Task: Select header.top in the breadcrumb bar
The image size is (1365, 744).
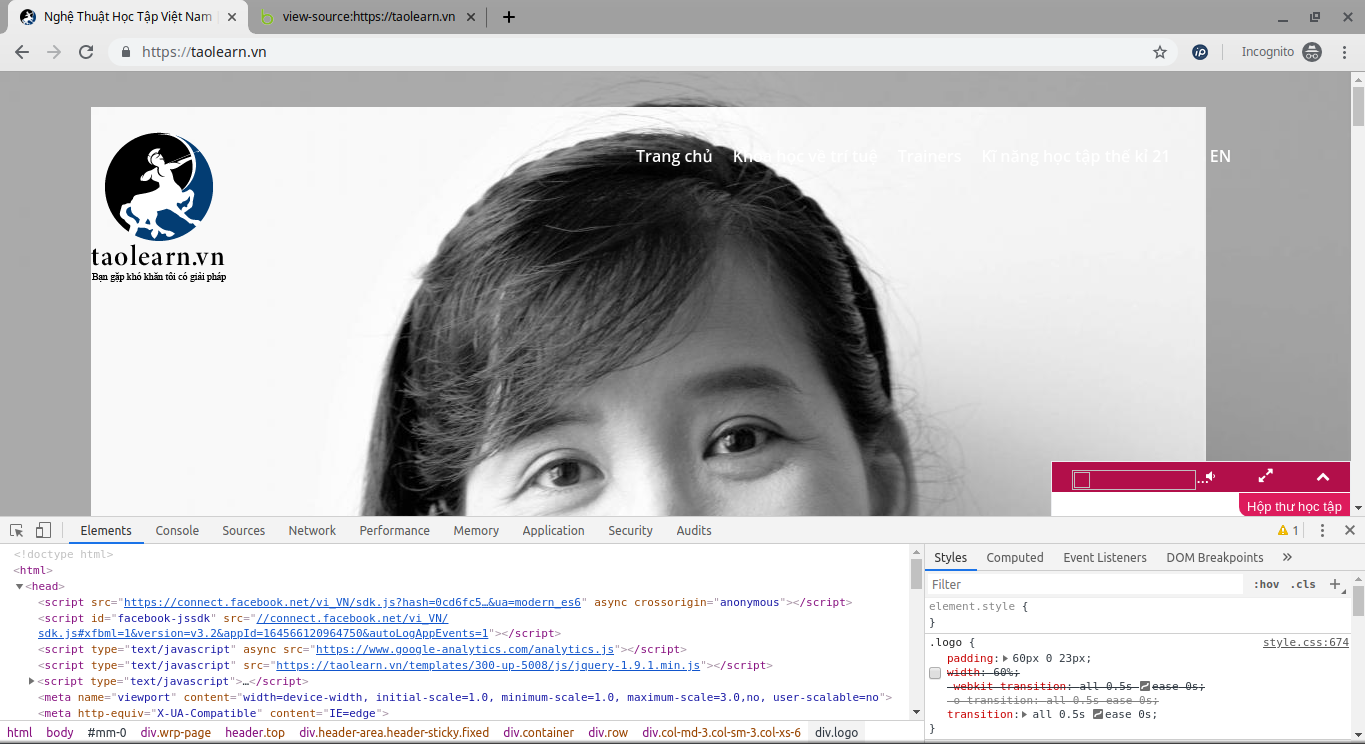Action: pos(255,732)
